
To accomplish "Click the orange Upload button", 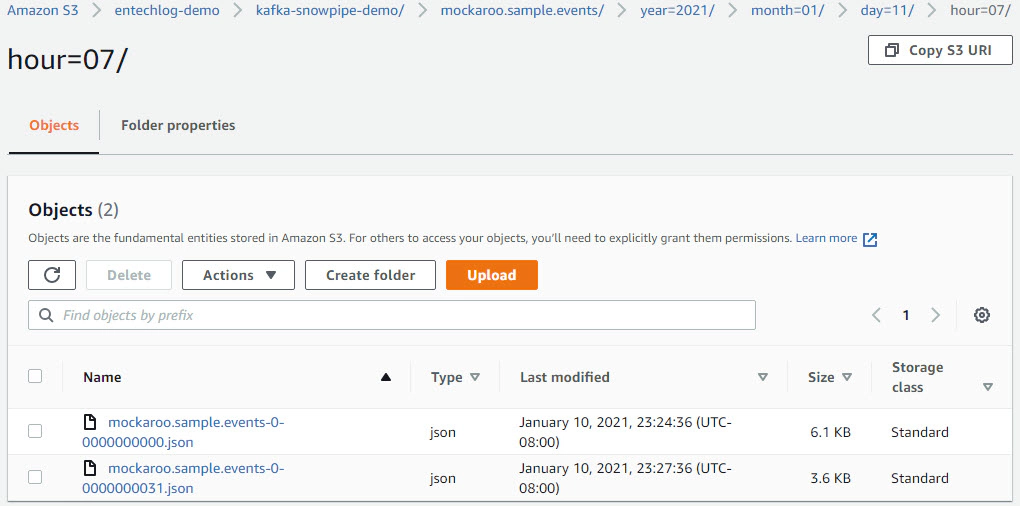I will click(492, 275).
